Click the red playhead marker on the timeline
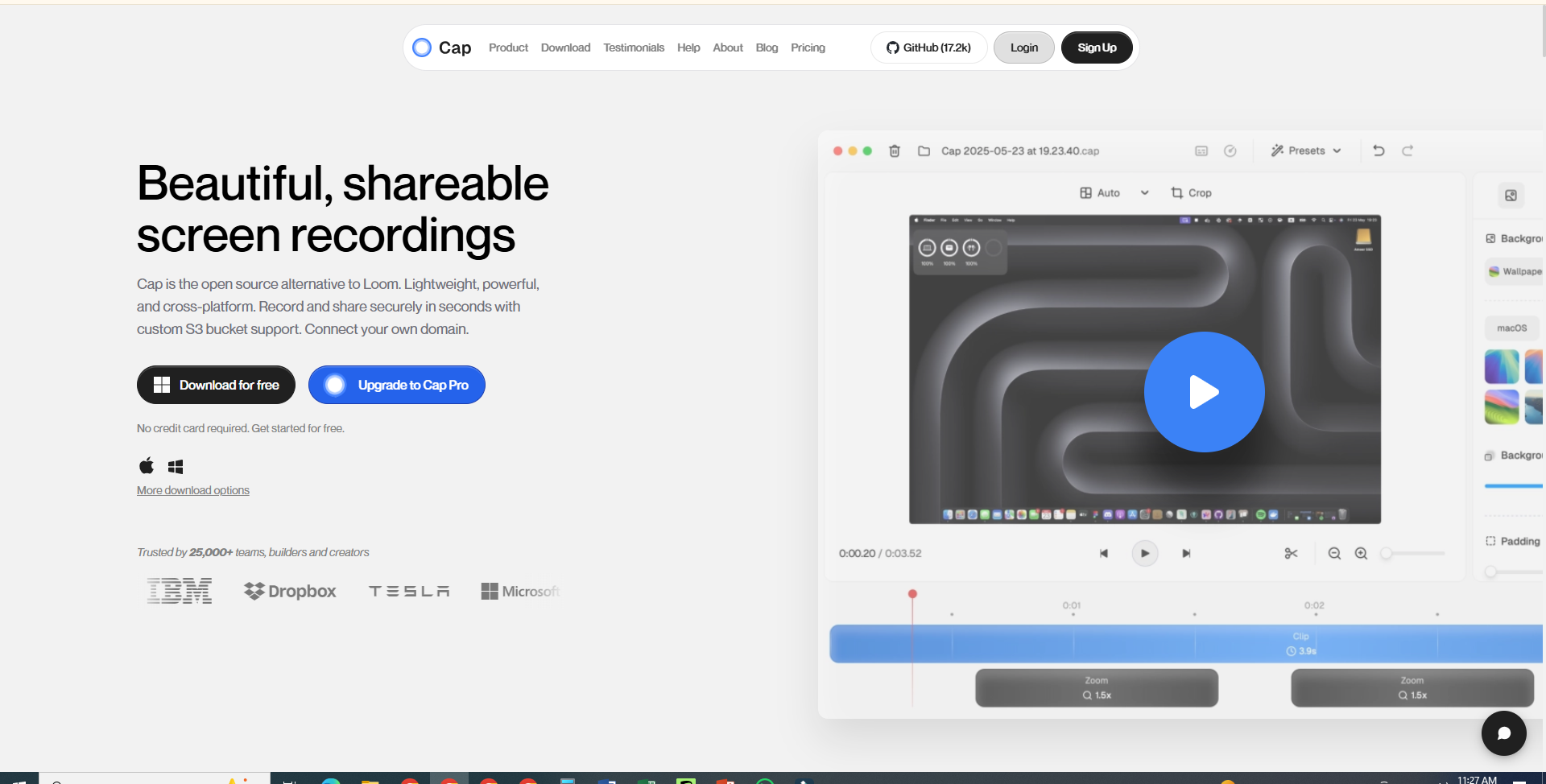The width and height of the screenshot is (1546, 784). (x=912, y=594)
